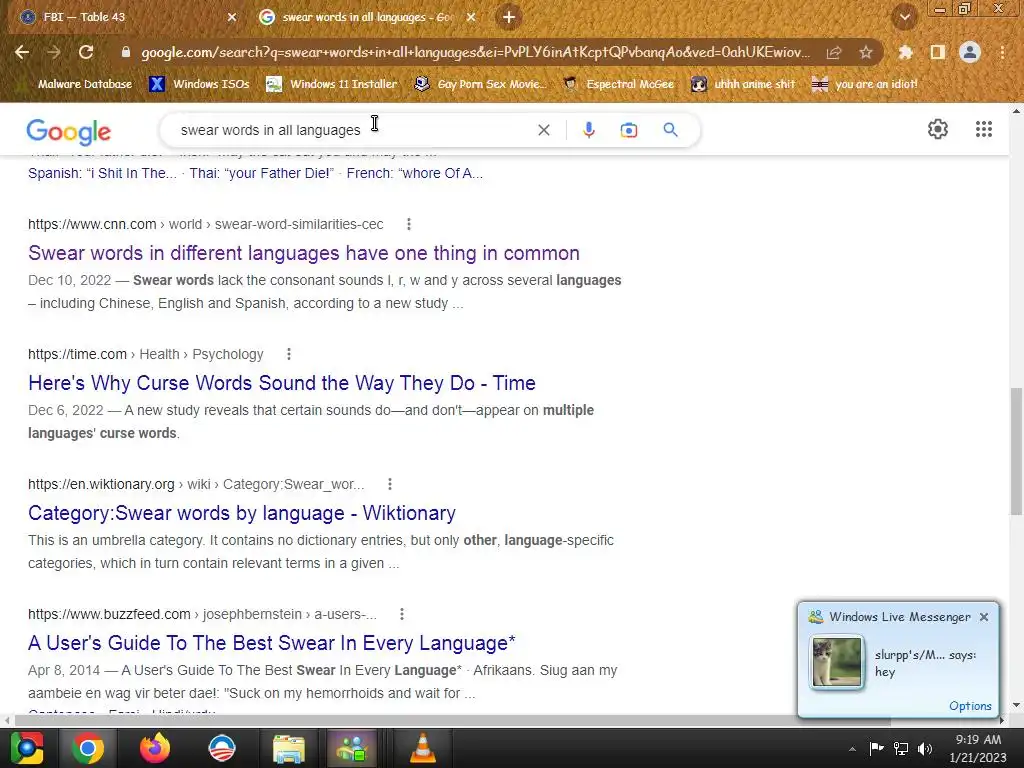Close the Google search tab

(471, 17)
